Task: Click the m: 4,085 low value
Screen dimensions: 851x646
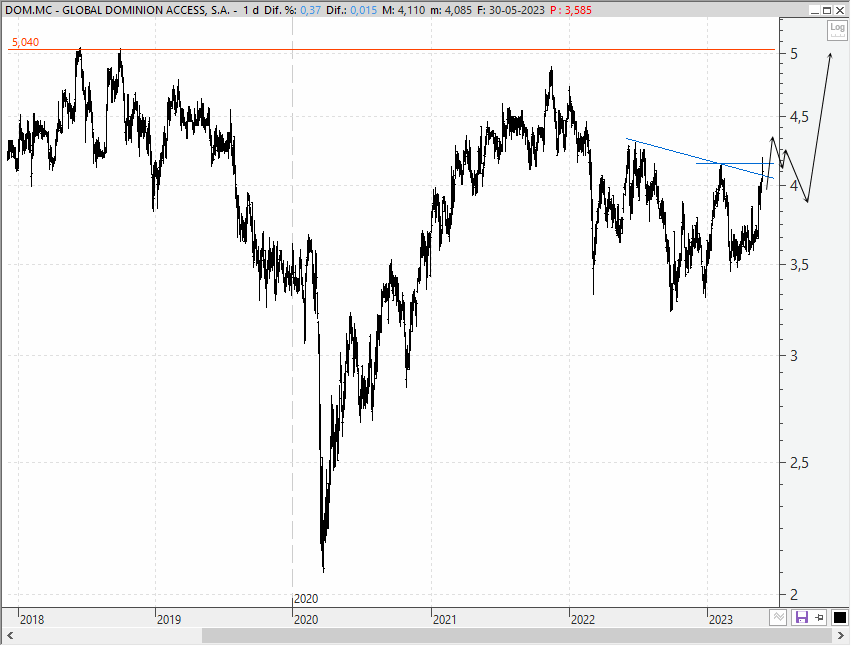Action: (x=452, y=10)
